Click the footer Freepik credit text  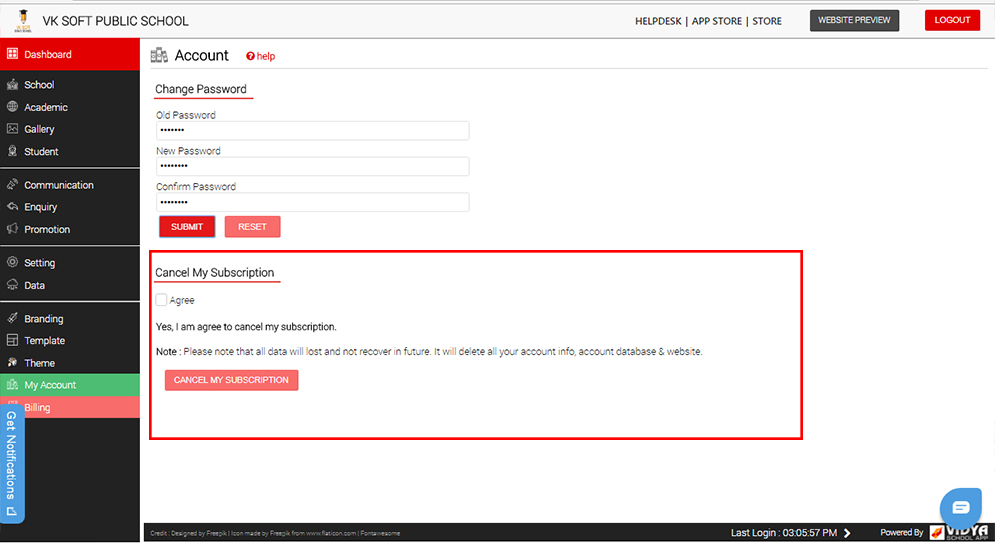tap(275, 533)
